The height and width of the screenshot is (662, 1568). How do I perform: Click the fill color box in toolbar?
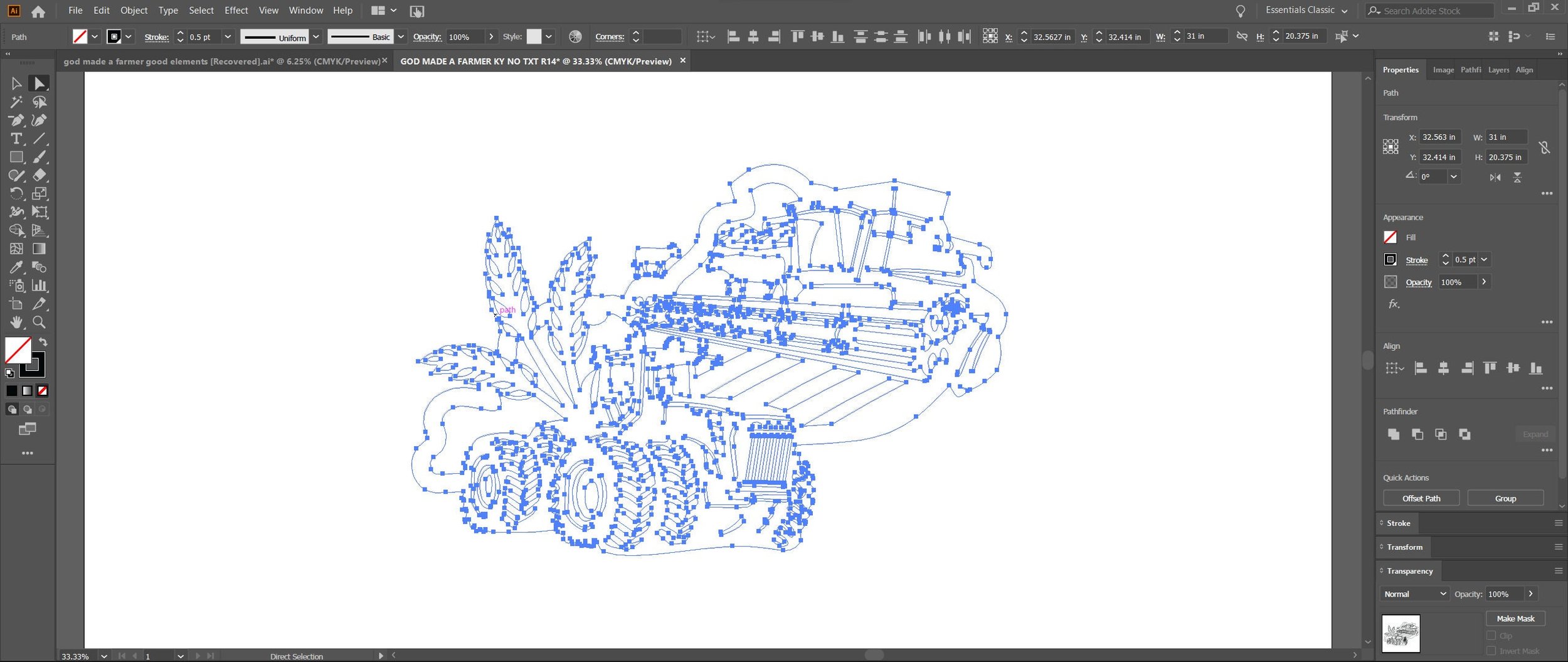click(x=18, y=350)
